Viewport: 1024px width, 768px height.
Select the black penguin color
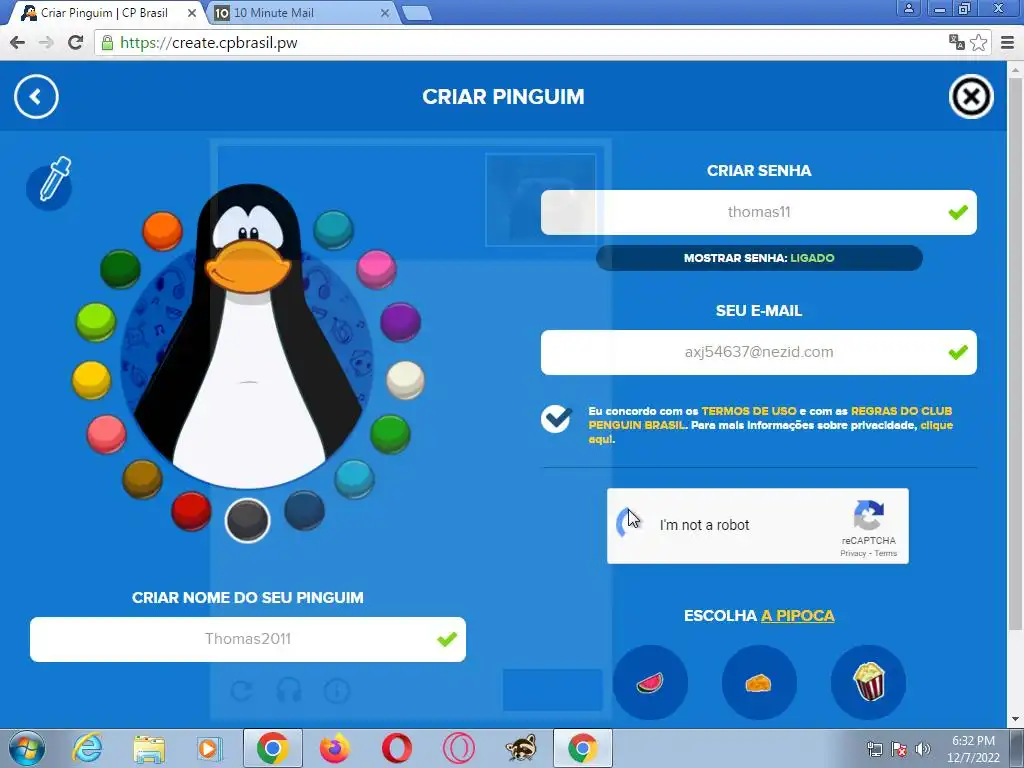(248, 520)
